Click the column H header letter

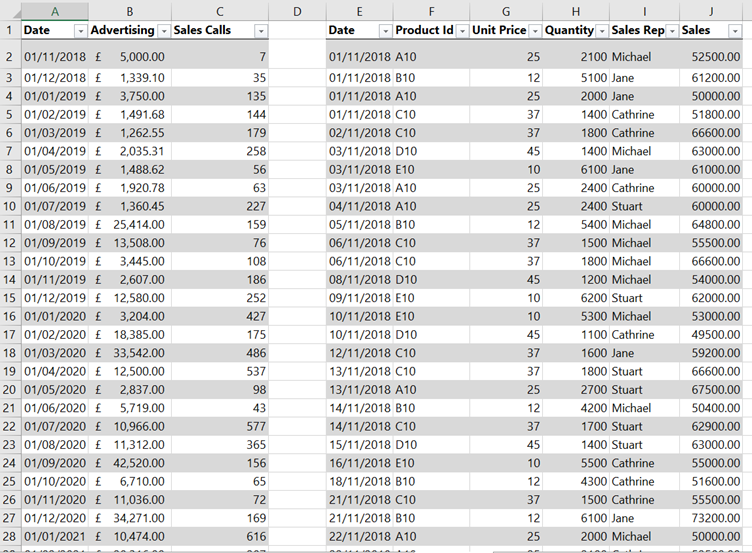coord(575,10)
